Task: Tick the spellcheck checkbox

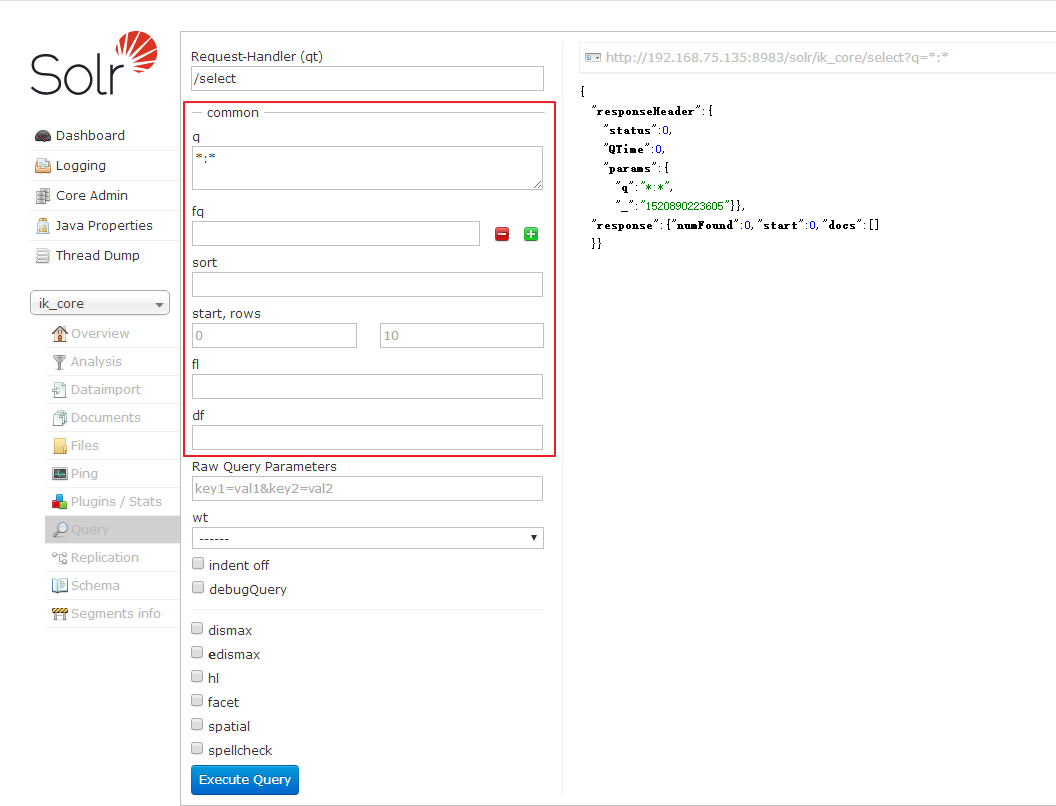Action: [198, 749]
